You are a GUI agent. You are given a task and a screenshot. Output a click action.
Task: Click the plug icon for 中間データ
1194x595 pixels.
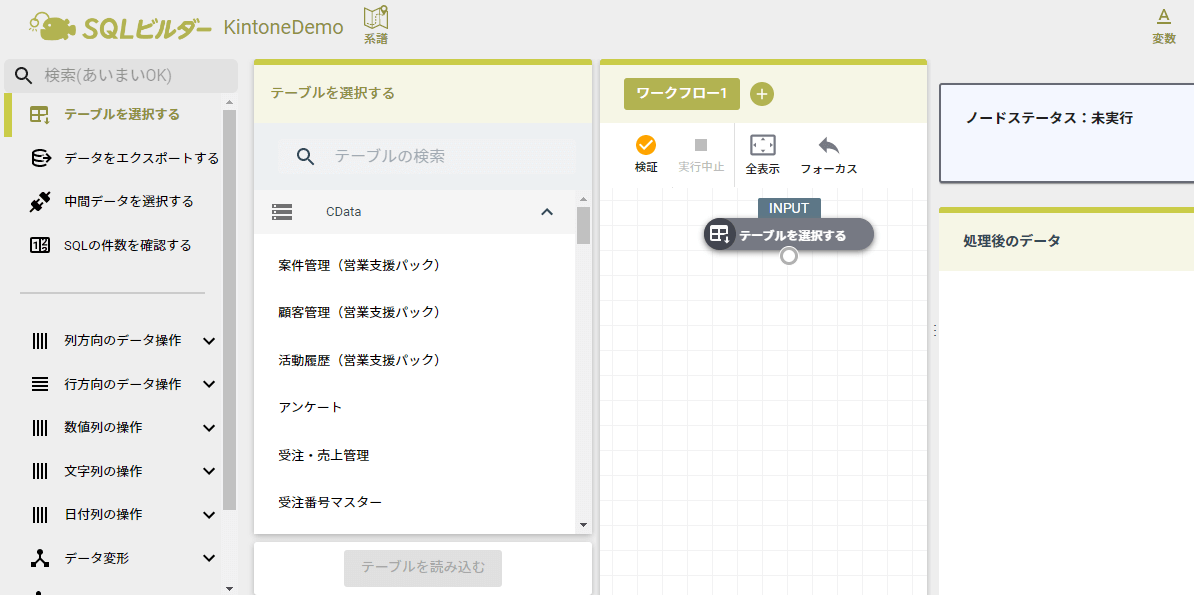pyautogui.click(x=40, y=202)
